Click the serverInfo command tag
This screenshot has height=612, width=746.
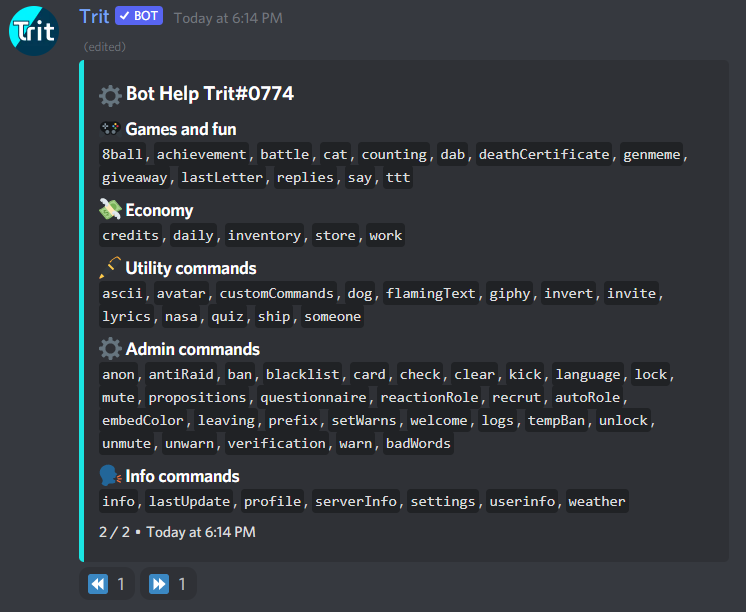coord(356,501)
